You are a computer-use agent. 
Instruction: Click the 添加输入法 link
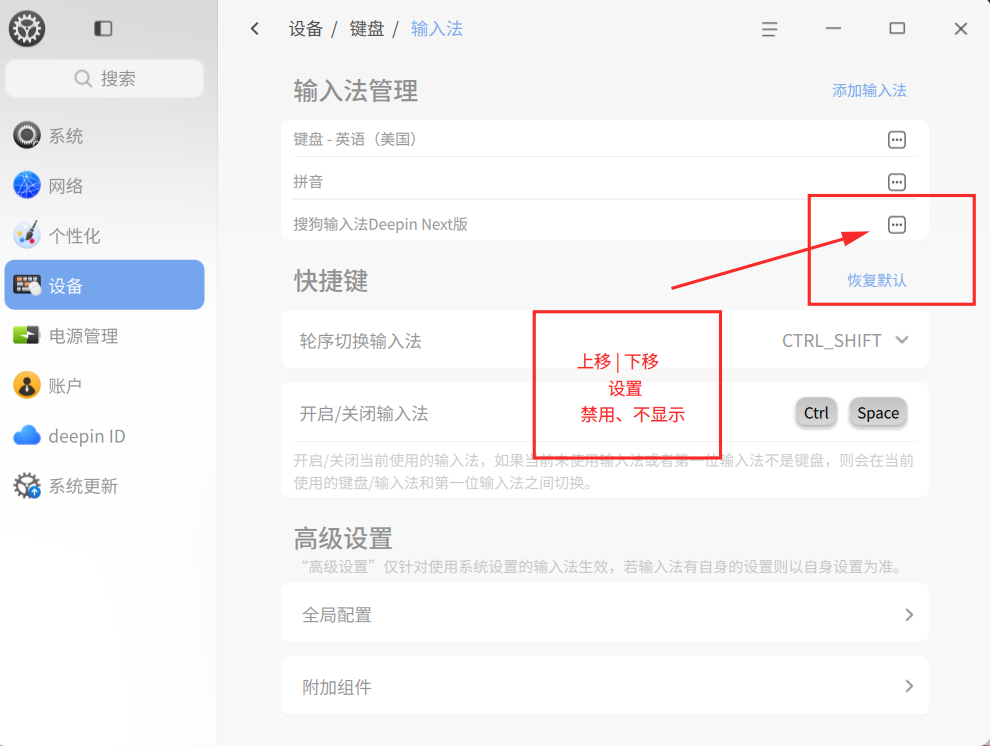point(869,91)
